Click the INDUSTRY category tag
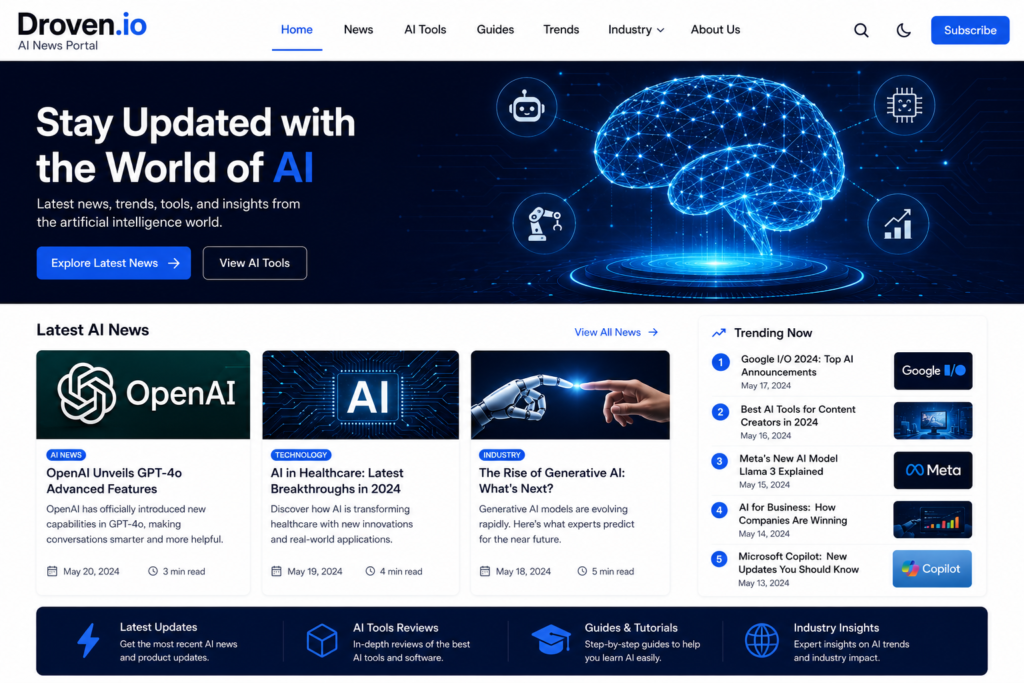The width and height of the screenshot is (1024, 683). [502, 455]
